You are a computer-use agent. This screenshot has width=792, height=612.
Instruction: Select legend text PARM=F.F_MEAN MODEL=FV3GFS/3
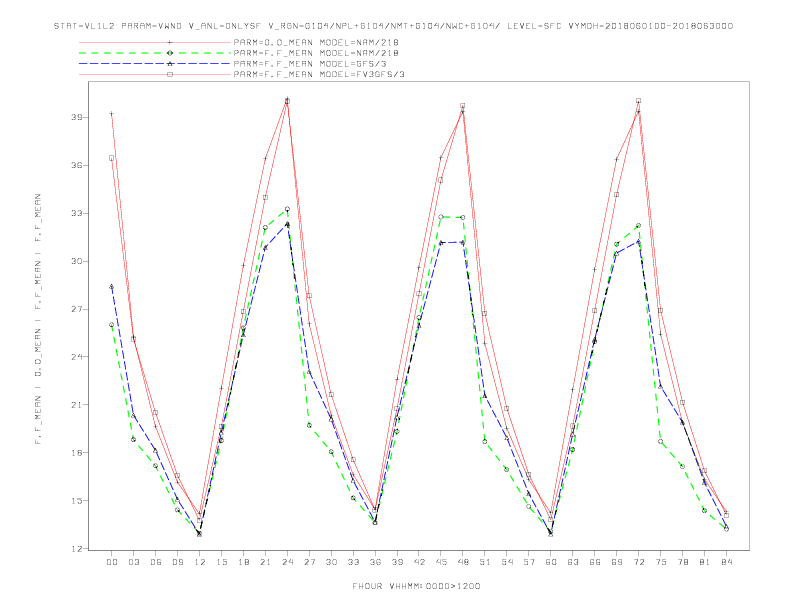click(319, 74)
